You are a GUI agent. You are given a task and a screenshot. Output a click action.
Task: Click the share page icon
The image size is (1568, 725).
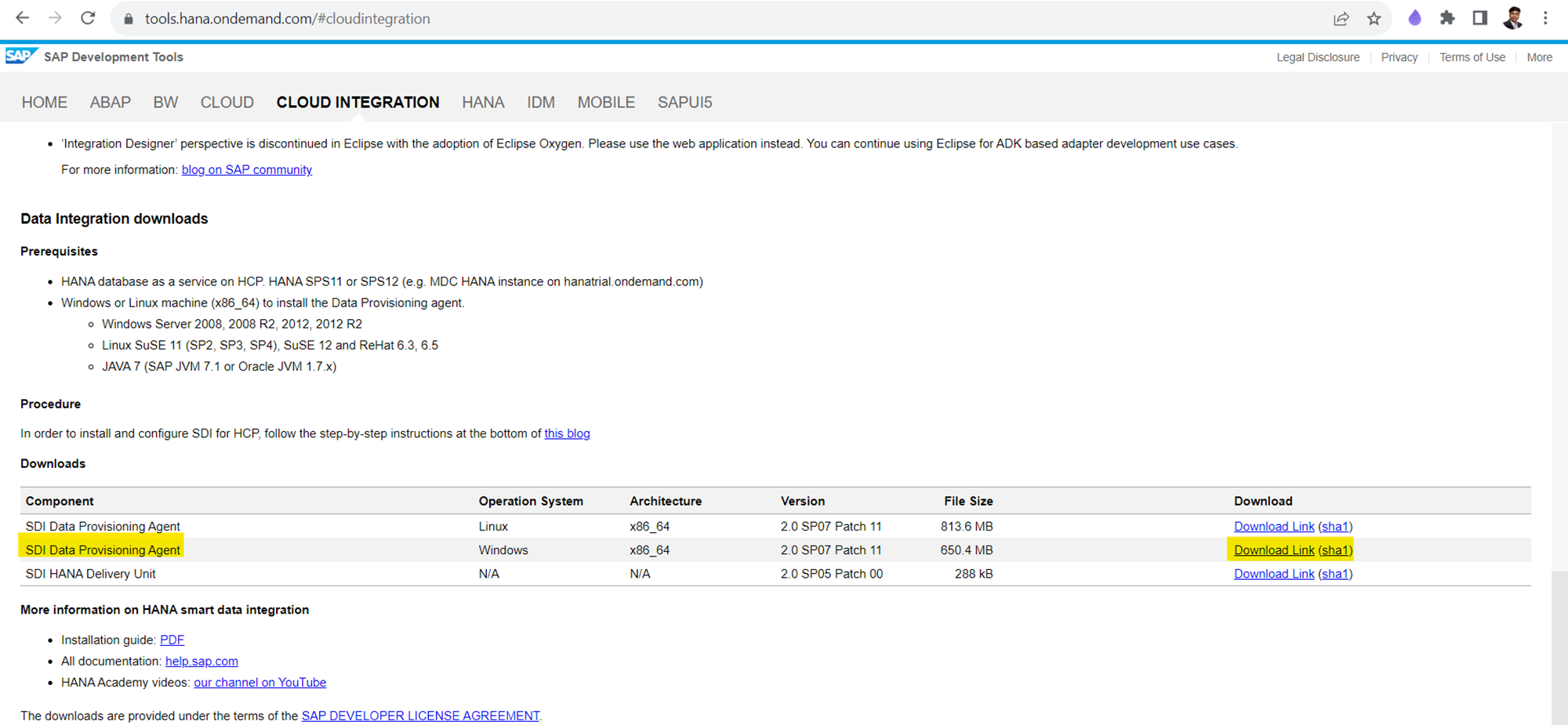click(1341, 19)
